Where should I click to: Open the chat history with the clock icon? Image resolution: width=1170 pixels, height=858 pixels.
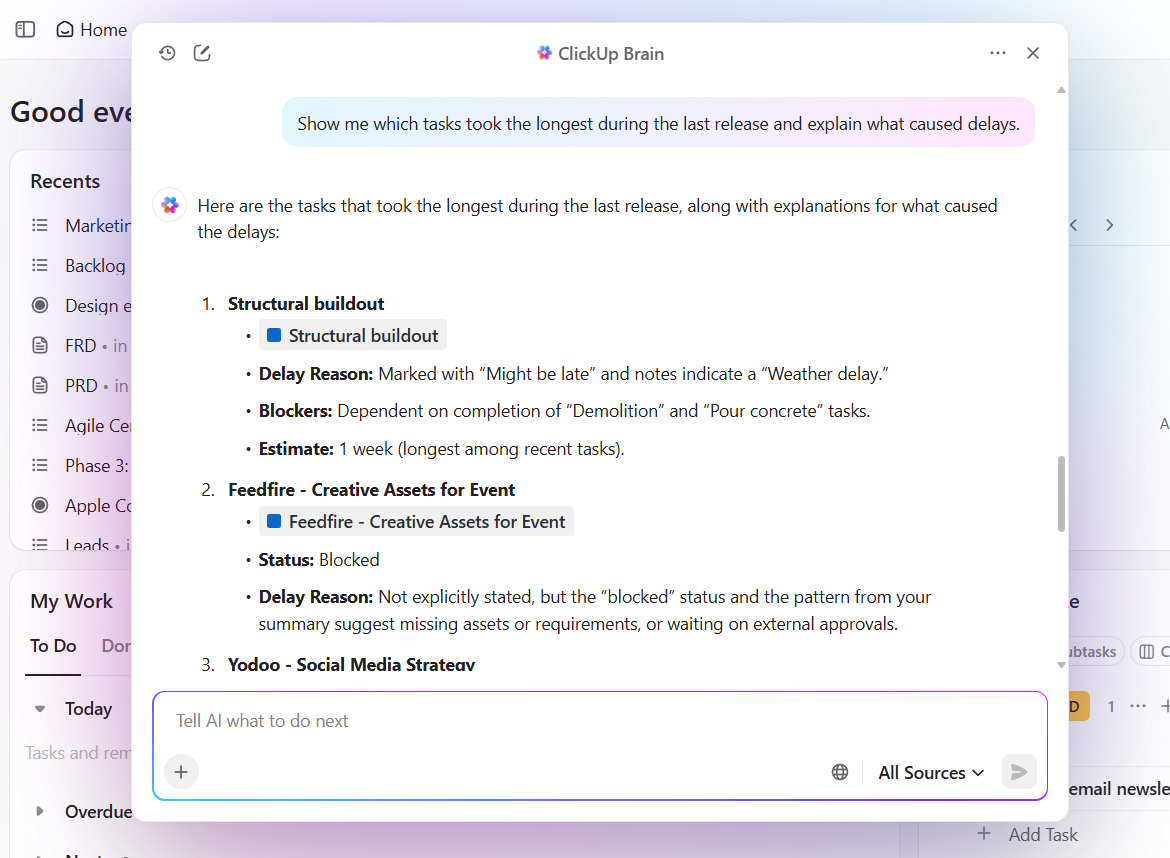(167, 52)
